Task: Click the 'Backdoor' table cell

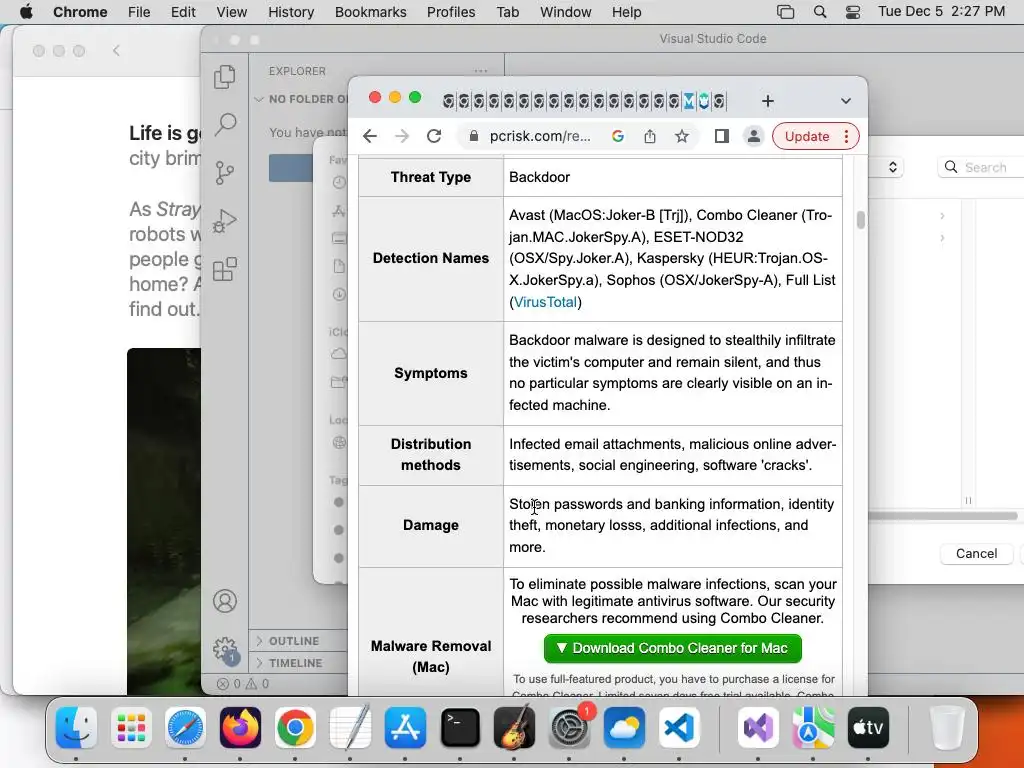Action: coord(673,177)
